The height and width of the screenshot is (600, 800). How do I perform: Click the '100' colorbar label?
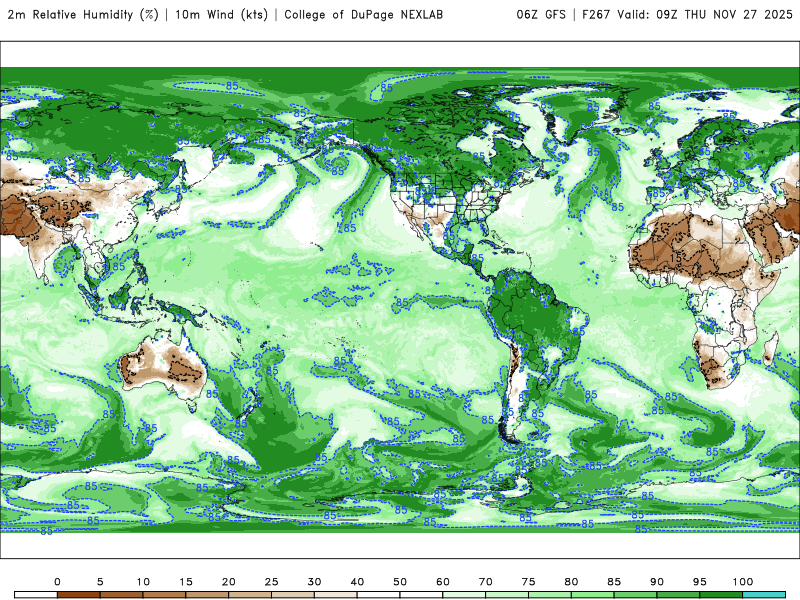tap(743, 582)
